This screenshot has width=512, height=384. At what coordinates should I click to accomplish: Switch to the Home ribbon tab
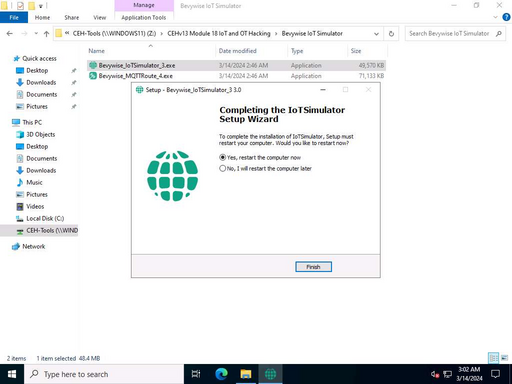click(x=42, y=17)
